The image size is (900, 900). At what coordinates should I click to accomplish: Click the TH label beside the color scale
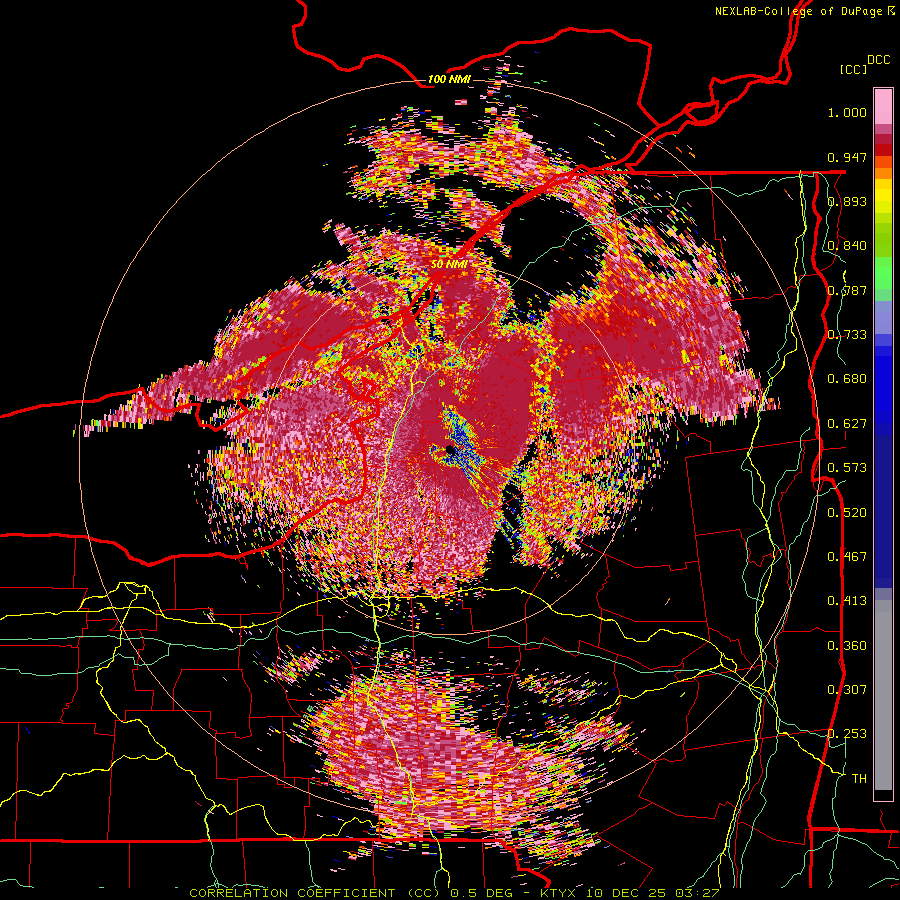pos(859,779)
